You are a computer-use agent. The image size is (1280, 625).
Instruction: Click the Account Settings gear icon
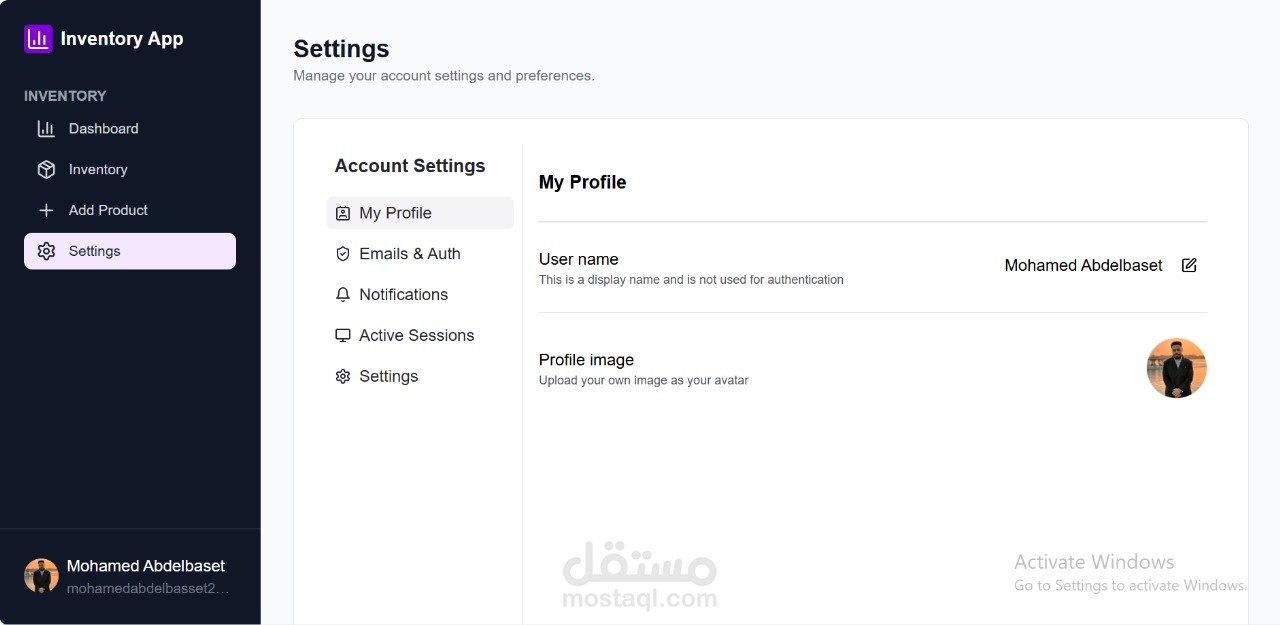343,377
